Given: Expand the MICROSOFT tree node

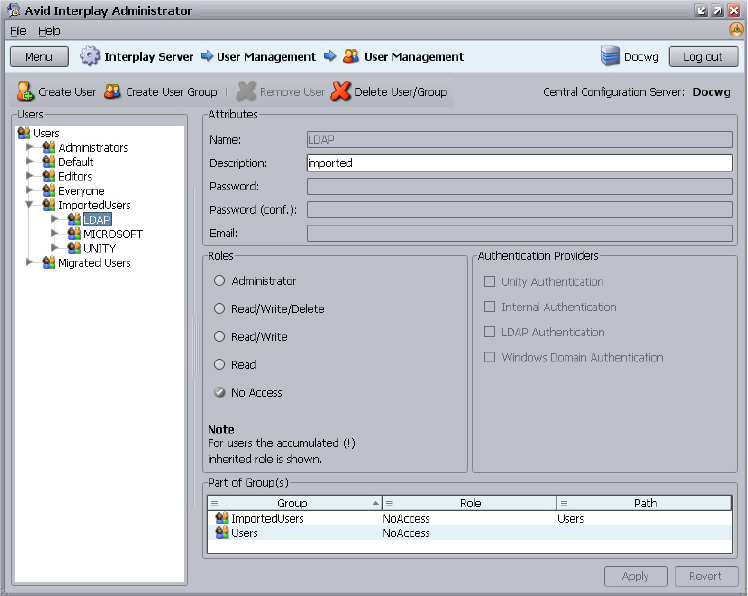Looking at the screenshot, I should coord(55,233).
